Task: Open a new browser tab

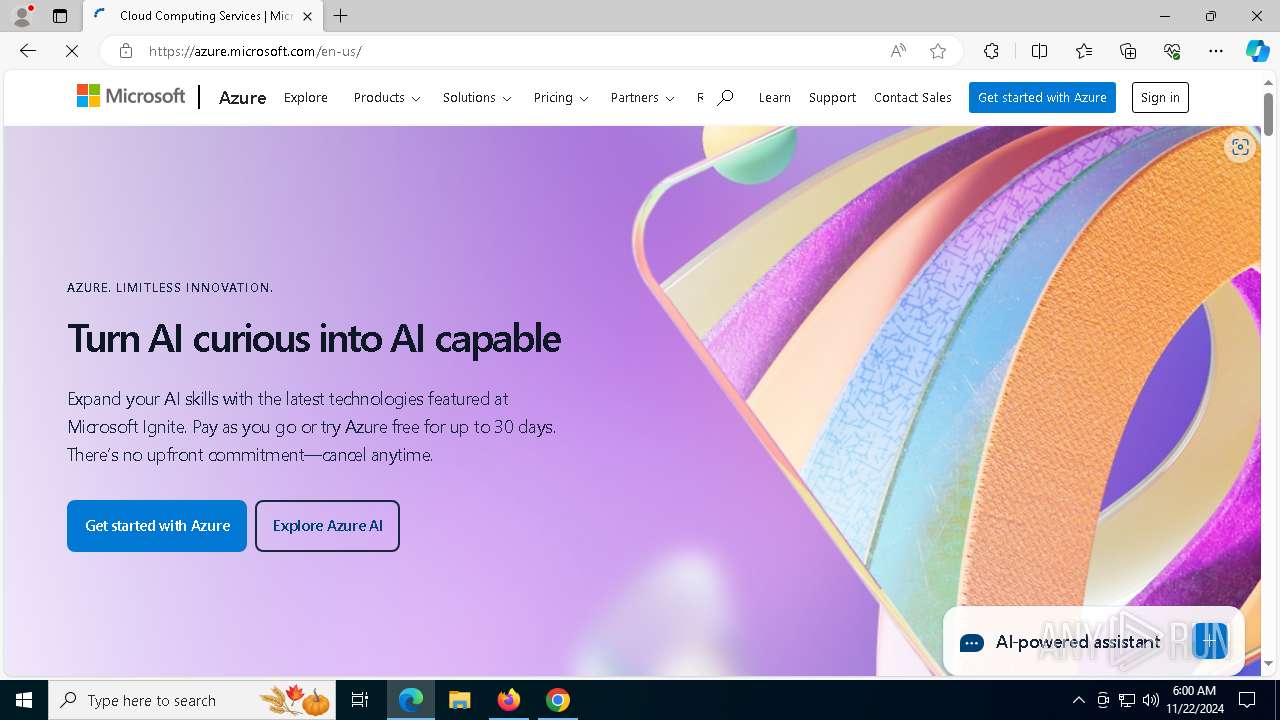Action: pos(340,16)
